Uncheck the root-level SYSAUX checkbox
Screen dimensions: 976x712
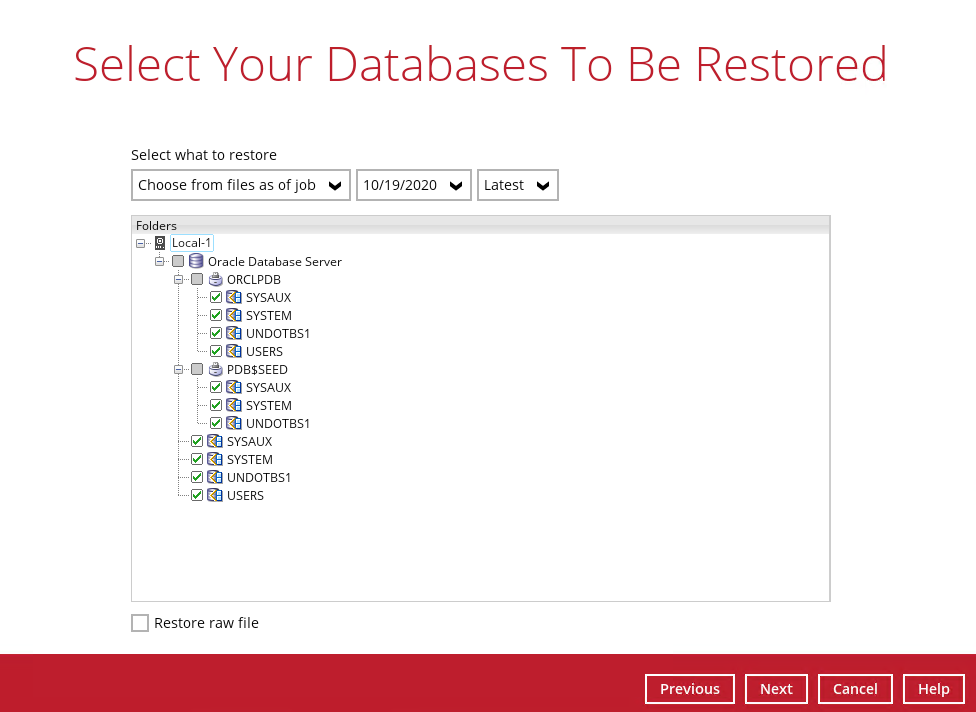tap(197, 441)
